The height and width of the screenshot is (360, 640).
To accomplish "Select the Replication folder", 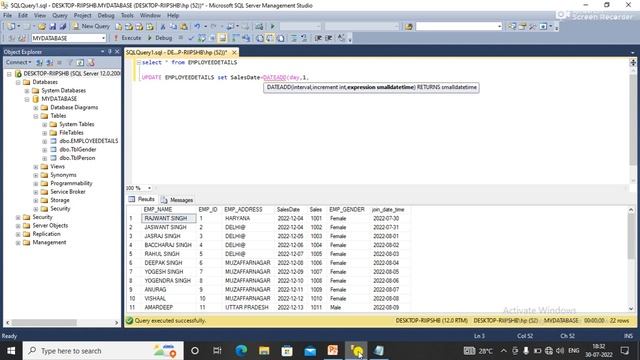I will [47, 234].
